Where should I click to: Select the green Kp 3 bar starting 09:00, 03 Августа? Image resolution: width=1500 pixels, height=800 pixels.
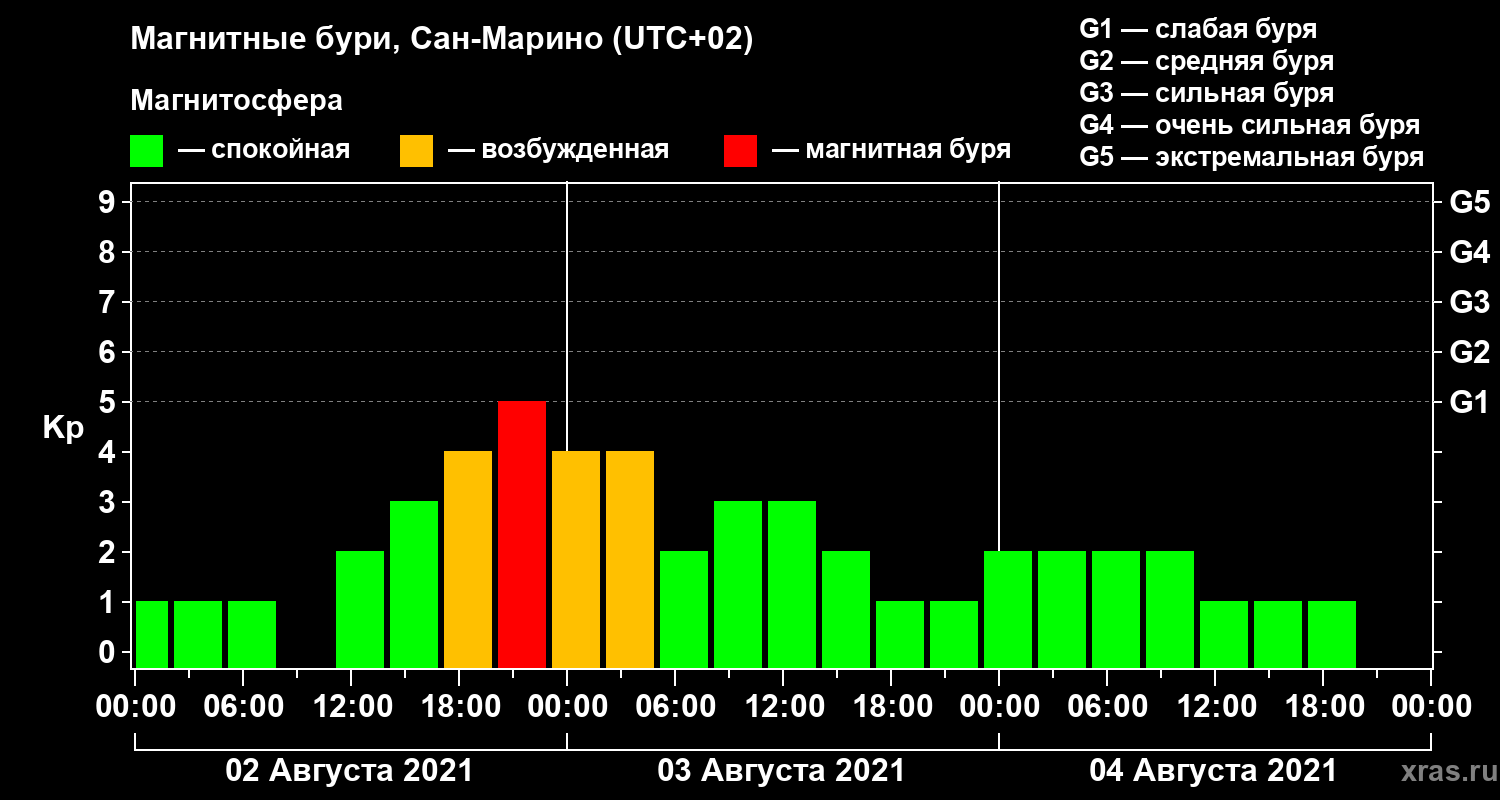click(x=738, y=584)
